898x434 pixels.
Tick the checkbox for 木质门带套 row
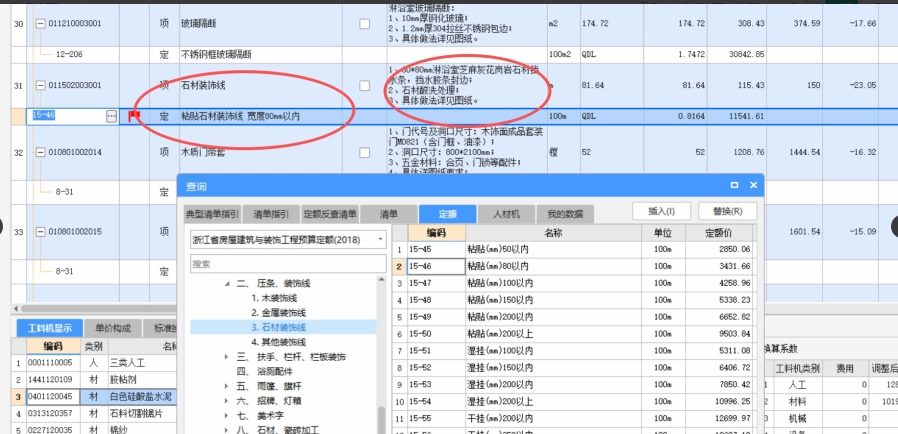(364, 152)
